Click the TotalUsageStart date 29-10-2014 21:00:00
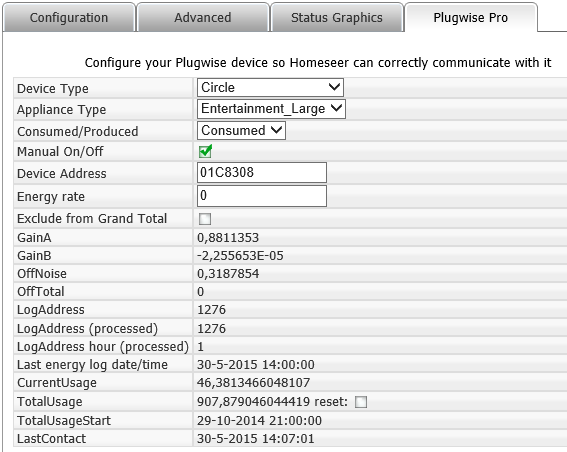 point(259,421)
